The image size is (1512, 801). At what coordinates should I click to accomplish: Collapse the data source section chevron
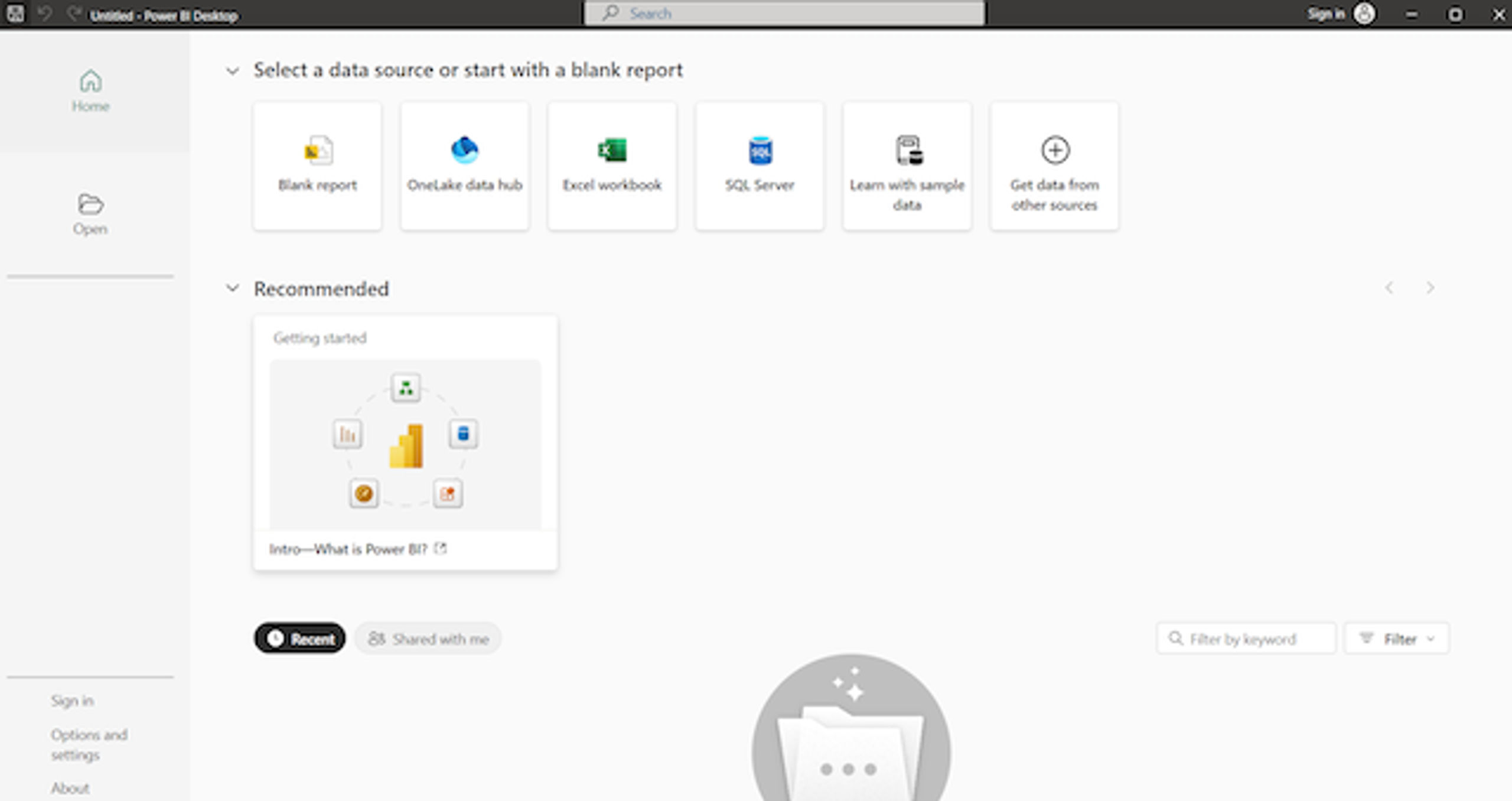[x=233, y=71]
